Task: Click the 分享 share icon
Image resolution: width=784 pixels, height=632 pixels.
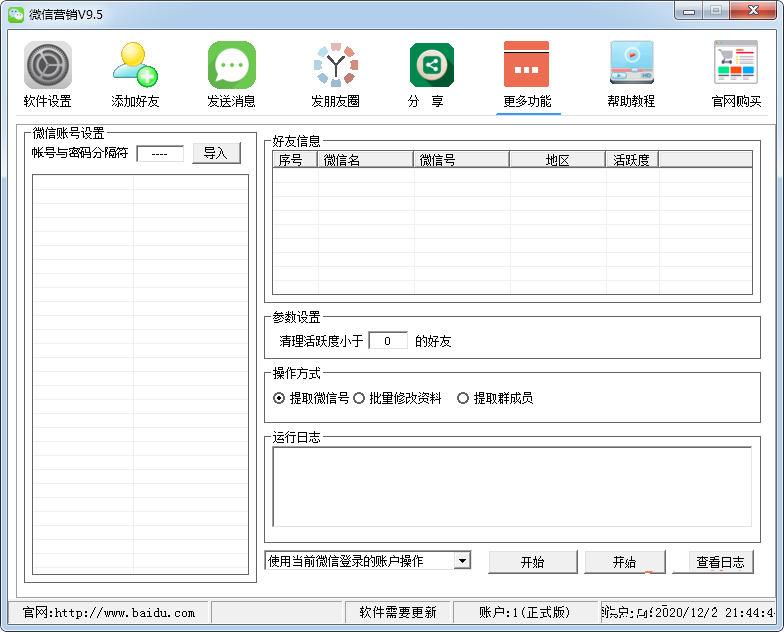Action: pyautogui.click(x=432, y=65)
